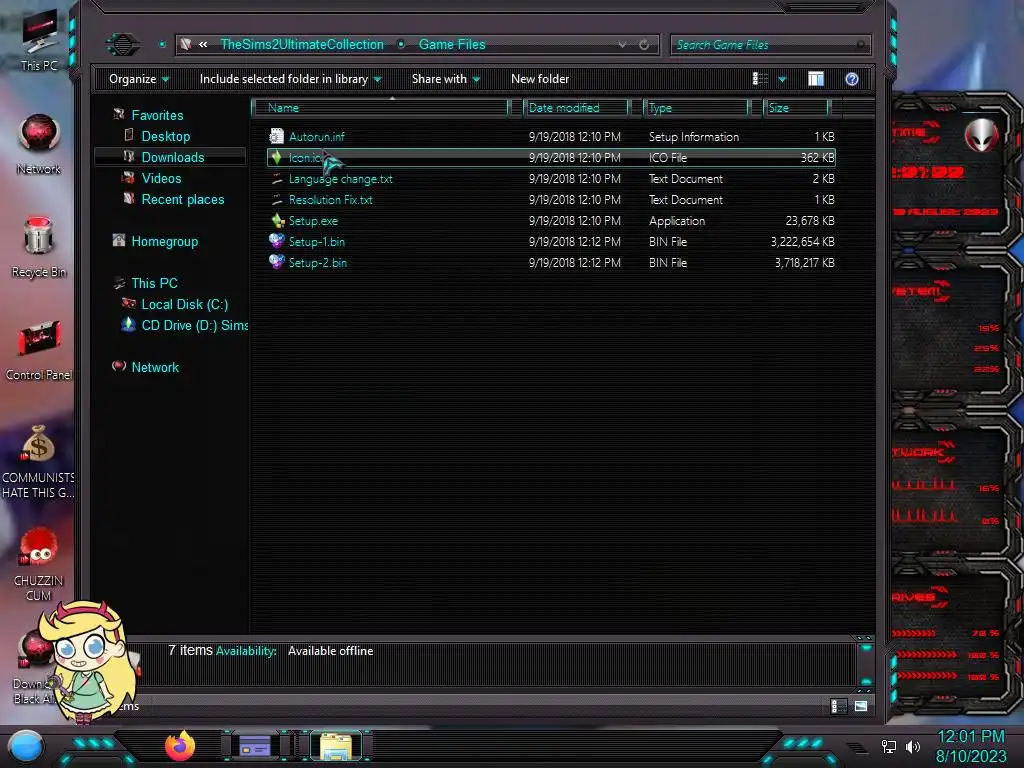Click the 23,678 KB size value
The image size is (1024, 768).
810,221
